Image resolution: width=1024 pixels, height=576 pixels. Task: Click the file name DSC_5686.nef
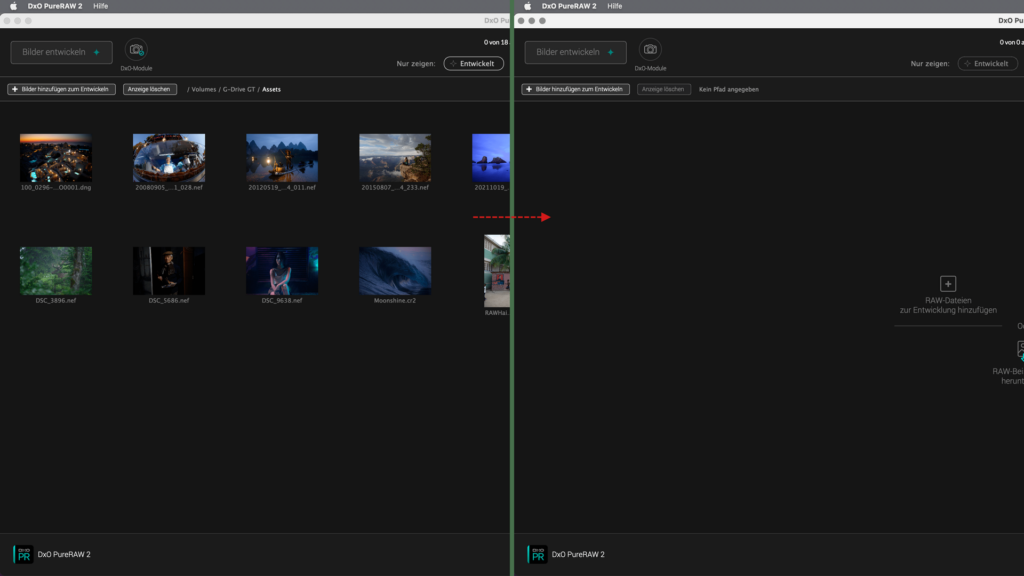(x=168, y=300)
